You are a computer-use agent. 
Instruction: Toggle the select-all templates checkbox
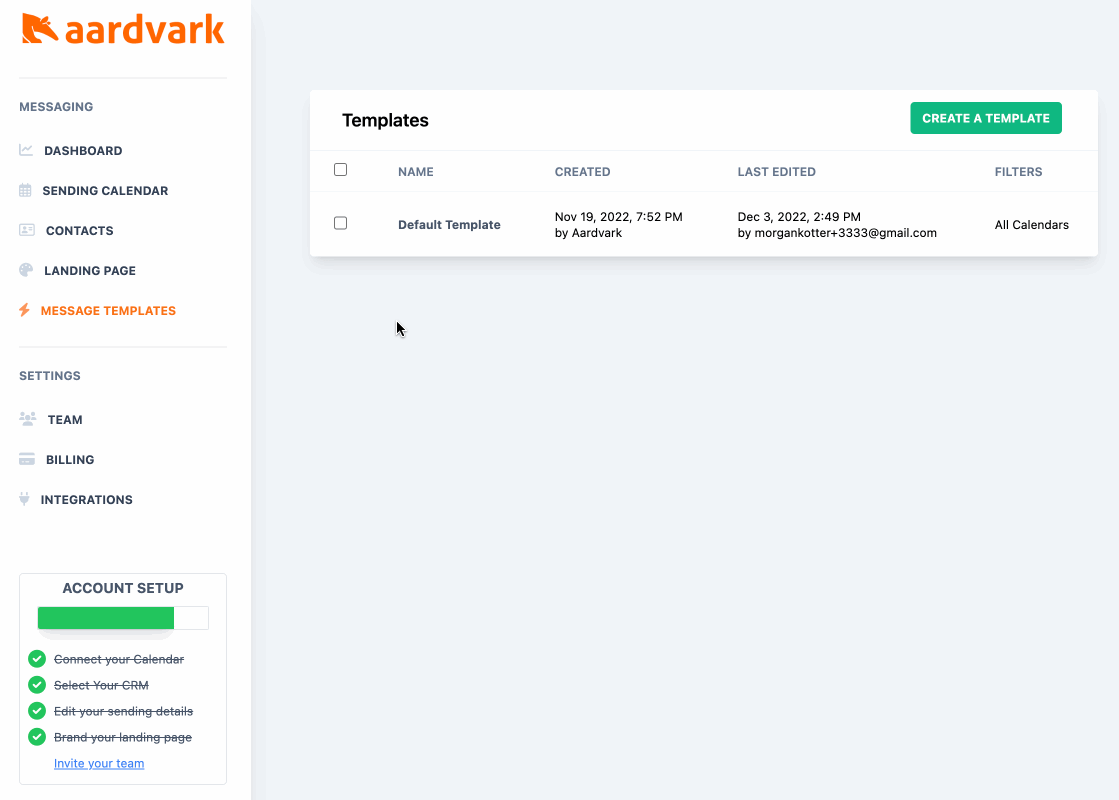(340, 170)
